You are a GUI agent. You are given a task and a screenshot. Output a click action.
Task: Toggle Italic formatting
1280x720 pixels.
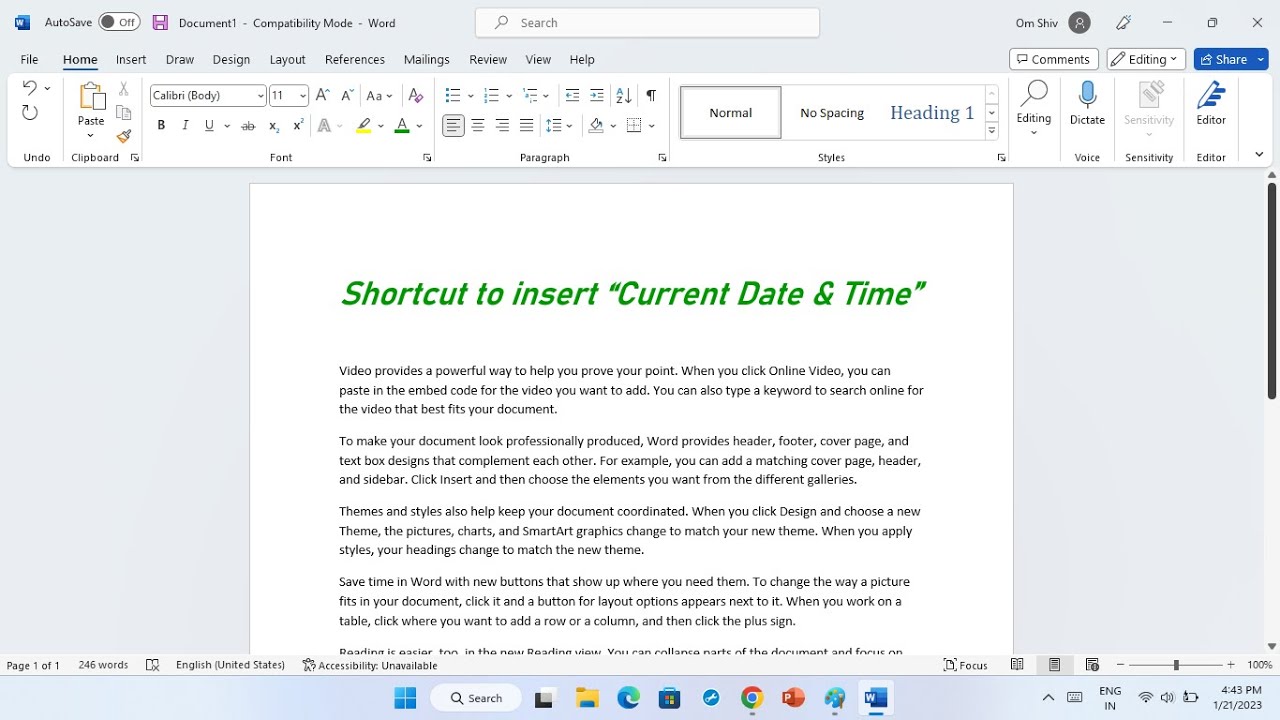(185, 126)
